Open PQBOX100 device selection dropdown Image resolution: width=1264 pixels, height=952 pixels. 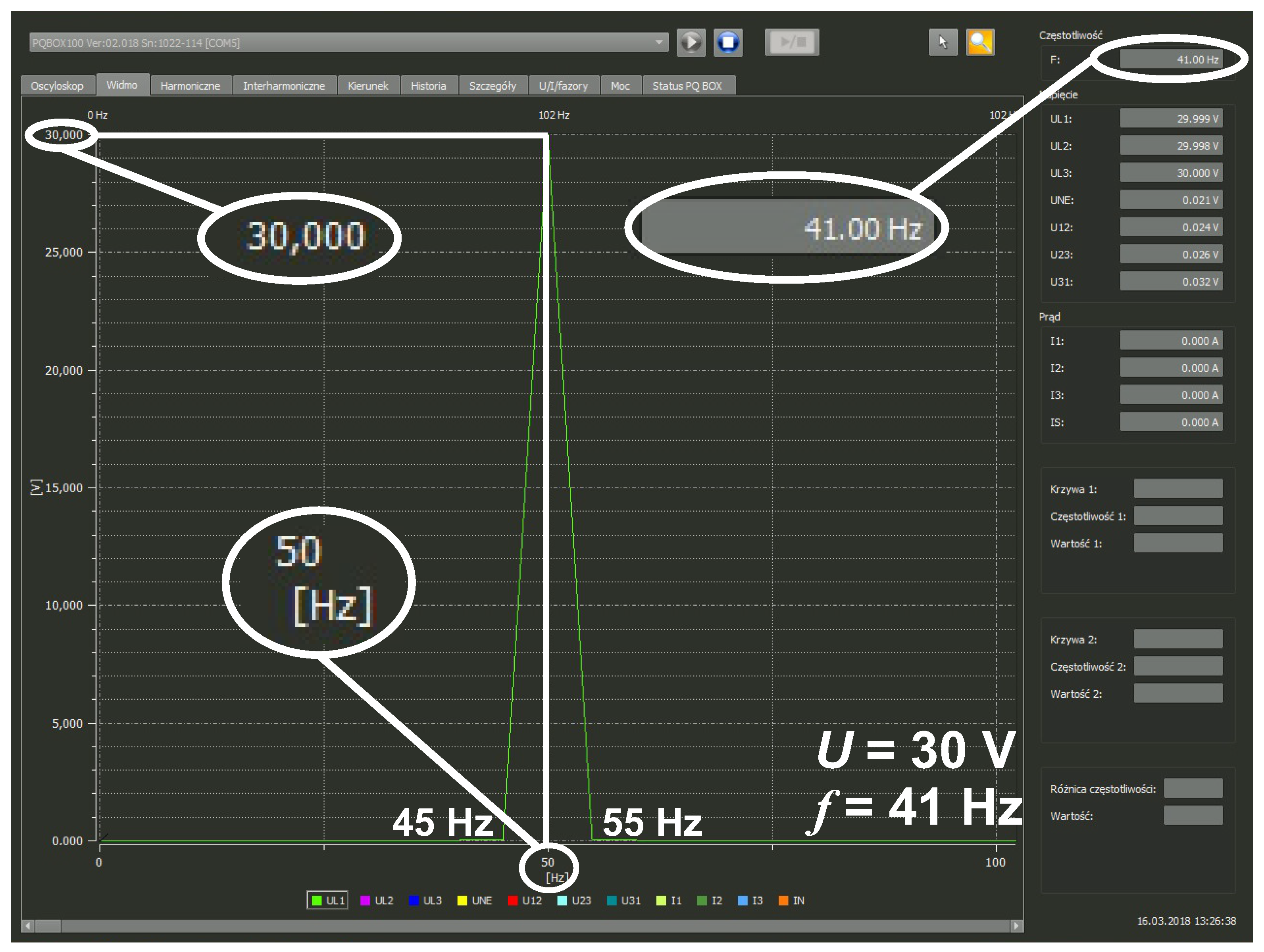click(659, 43)
